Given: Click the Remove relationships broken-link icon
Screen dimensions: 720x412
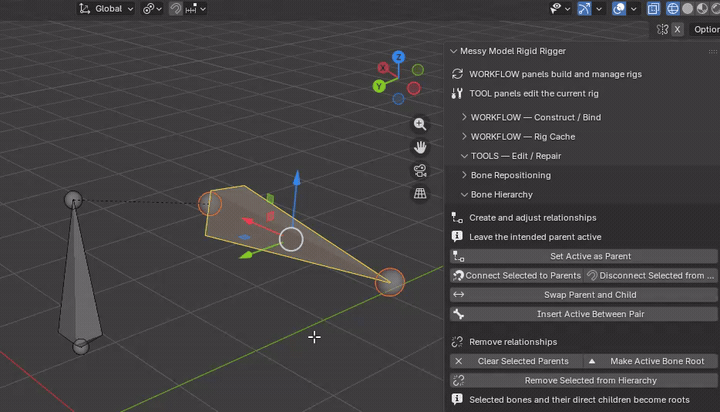Looking at the screenshot, I should [457, 342].
